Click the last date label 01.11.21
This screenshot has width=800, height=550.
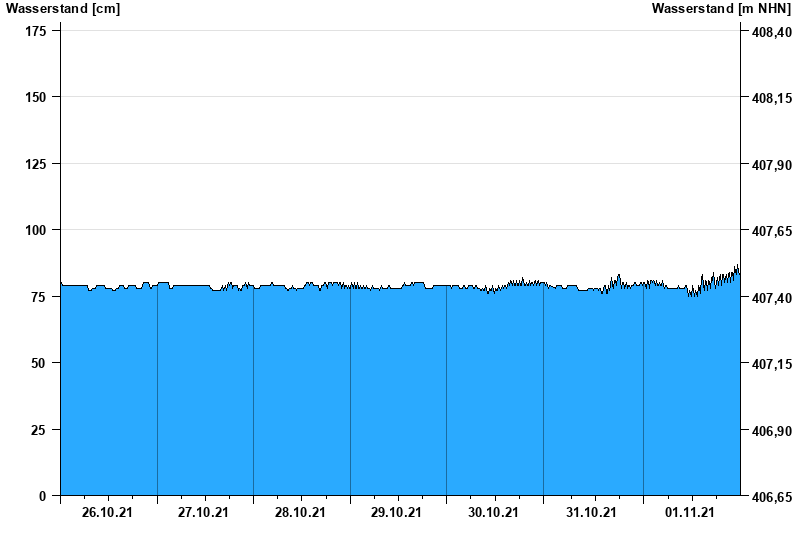tap(690, 513)
